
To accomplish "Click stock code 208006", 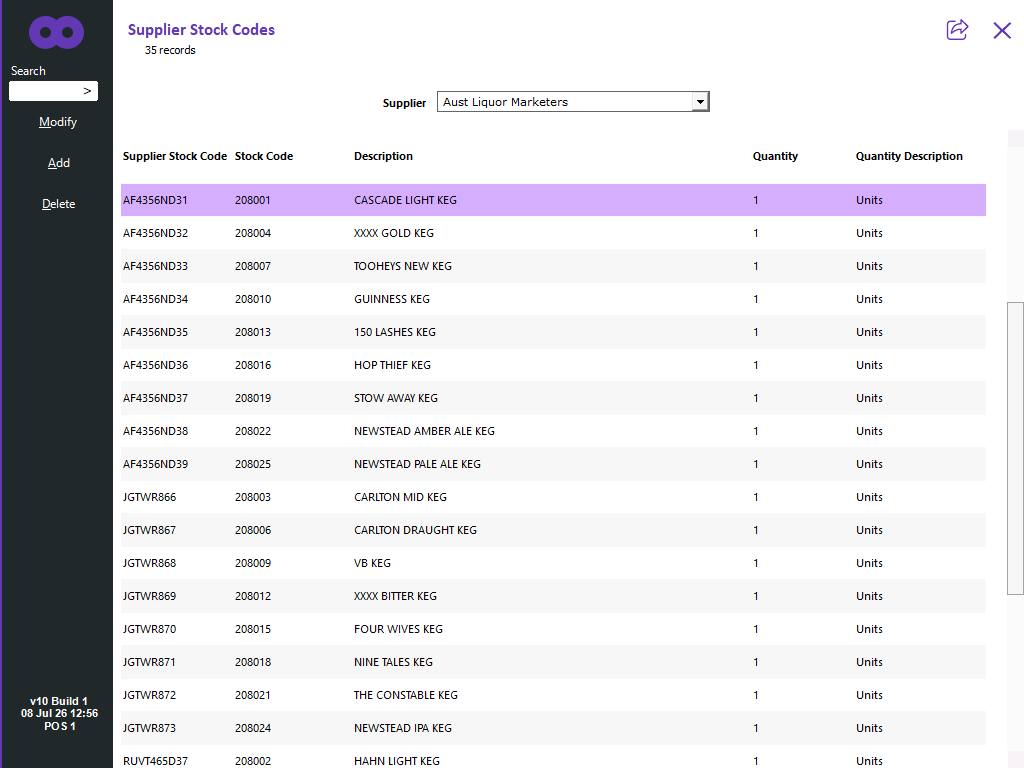I will [253, 530].
